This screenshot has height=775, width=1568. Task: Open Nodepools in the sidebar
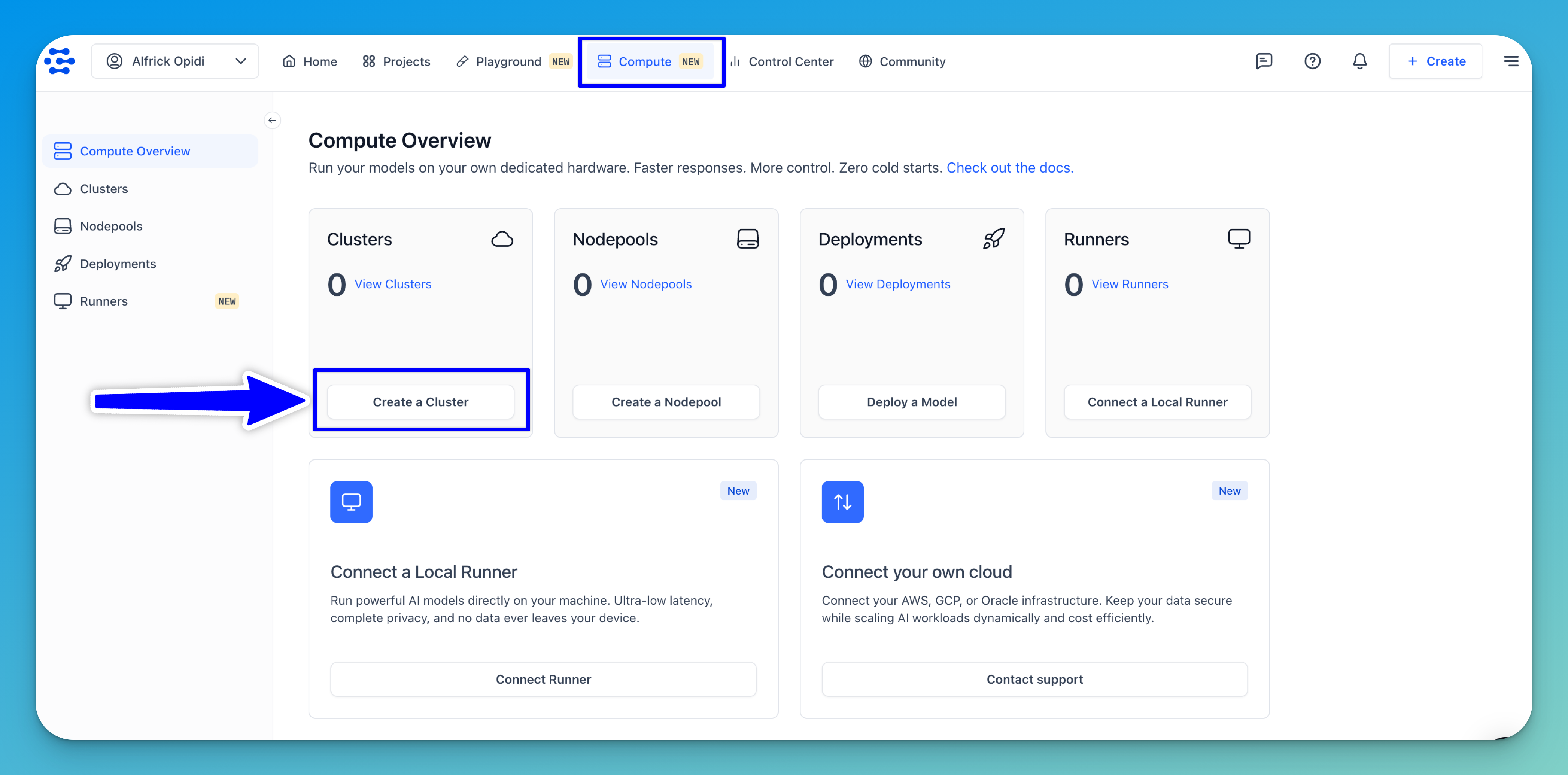[x=151, y=226]
